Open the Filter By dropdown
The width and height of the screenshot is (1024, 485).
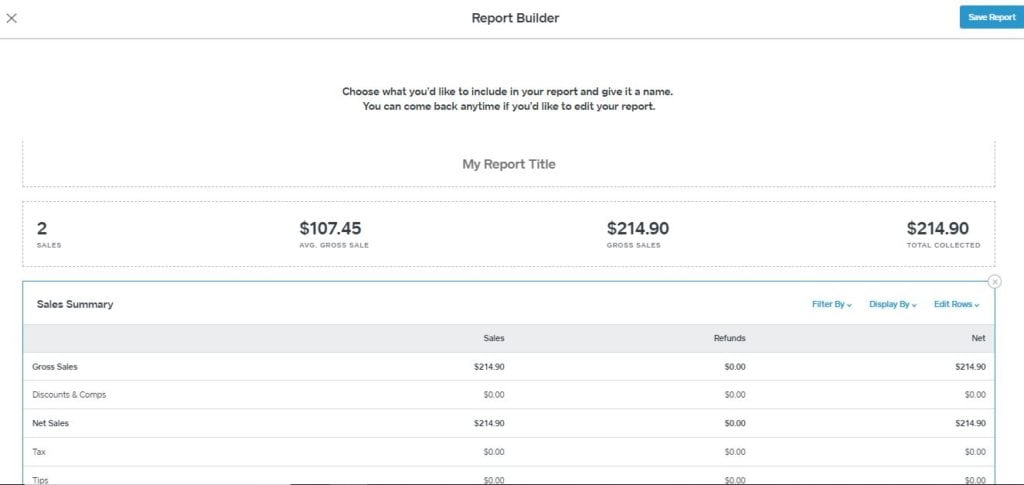tap(831, 304)
